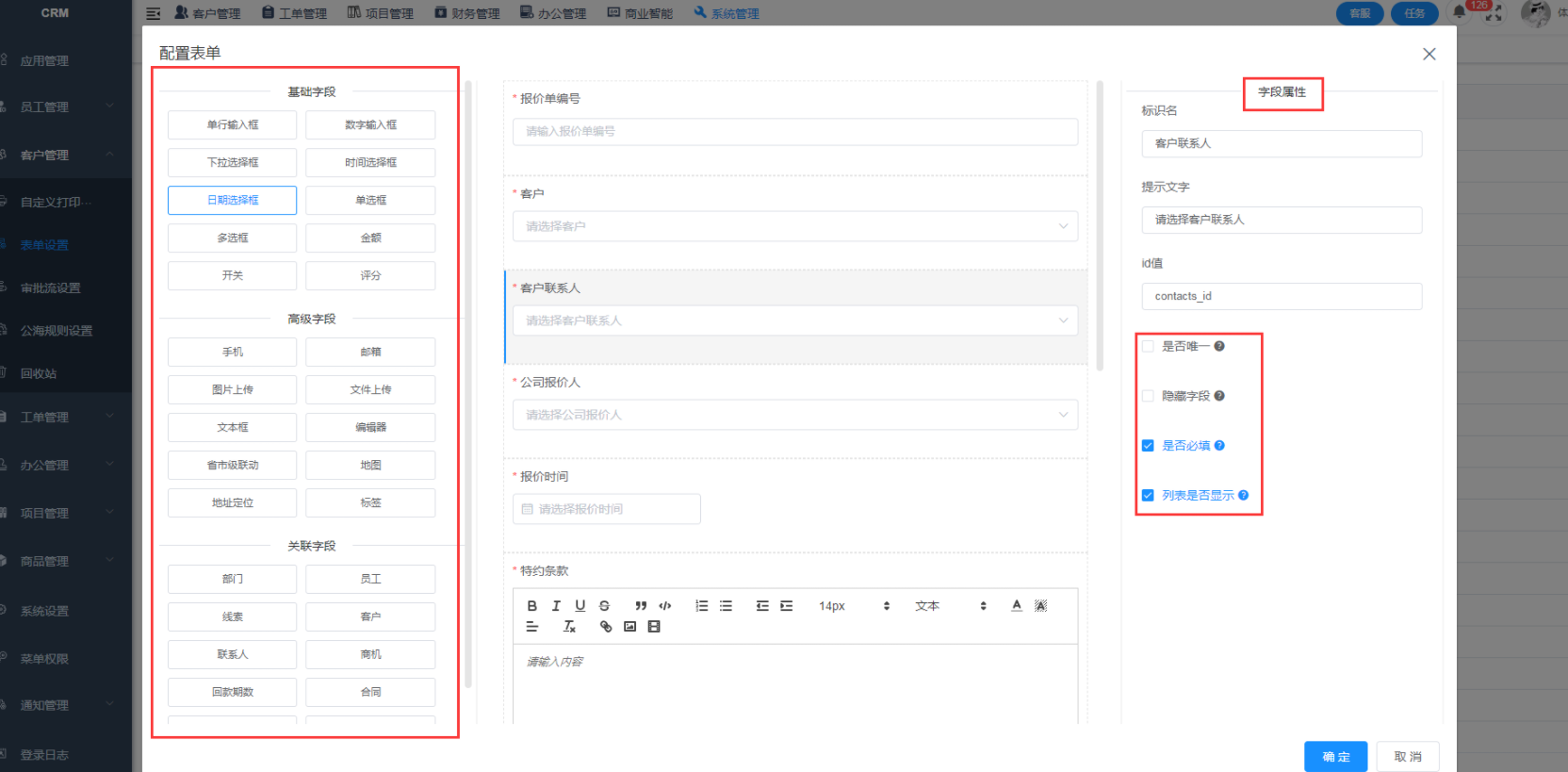
Task: Click the 客服 button in the header
Action: (1360, 13)
